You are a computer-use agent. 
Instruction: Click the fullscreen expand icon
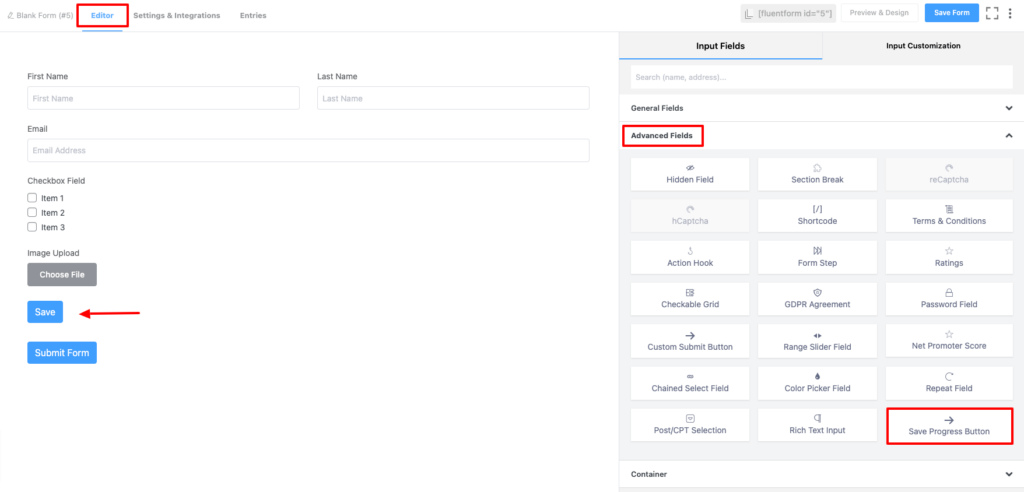[992, 13]
